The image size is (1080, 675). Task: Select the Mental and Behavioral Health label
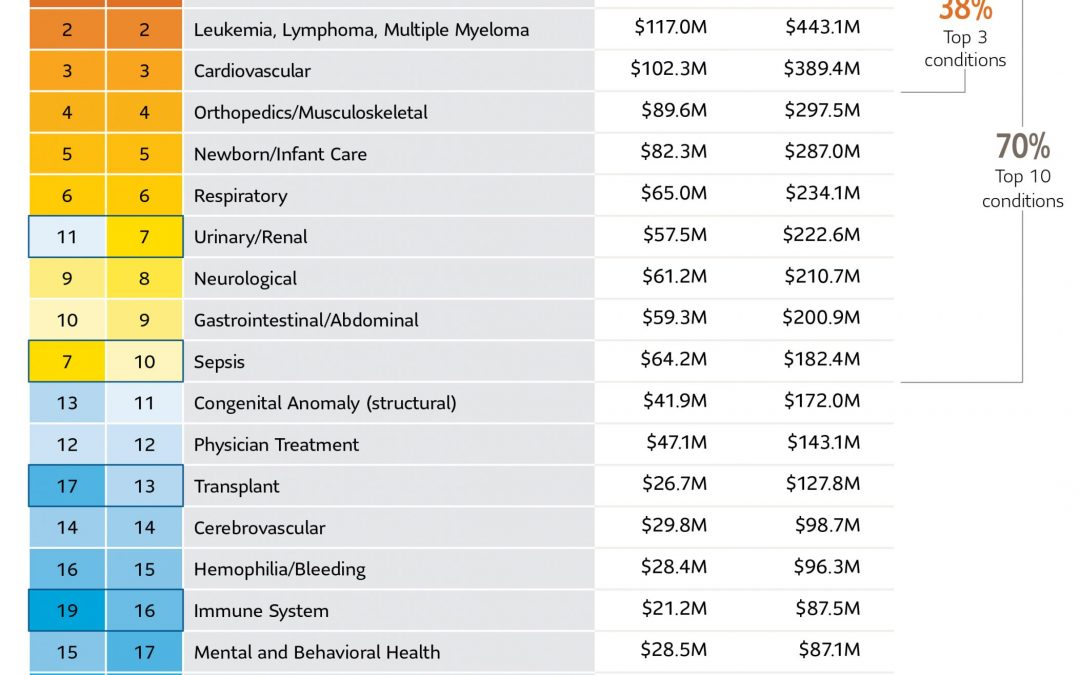click(x=316, y=652)
